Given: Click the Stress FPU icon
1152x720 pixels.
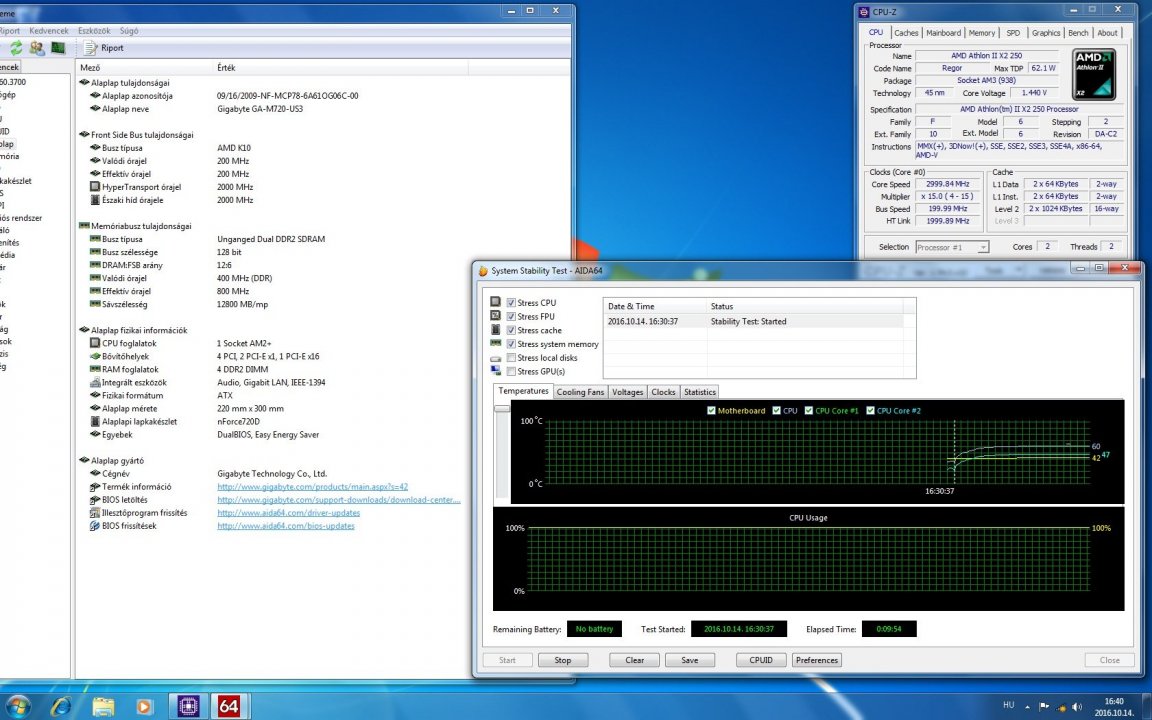Looking at the screenshot, I should pyautogui.click(x=496, y=316).
